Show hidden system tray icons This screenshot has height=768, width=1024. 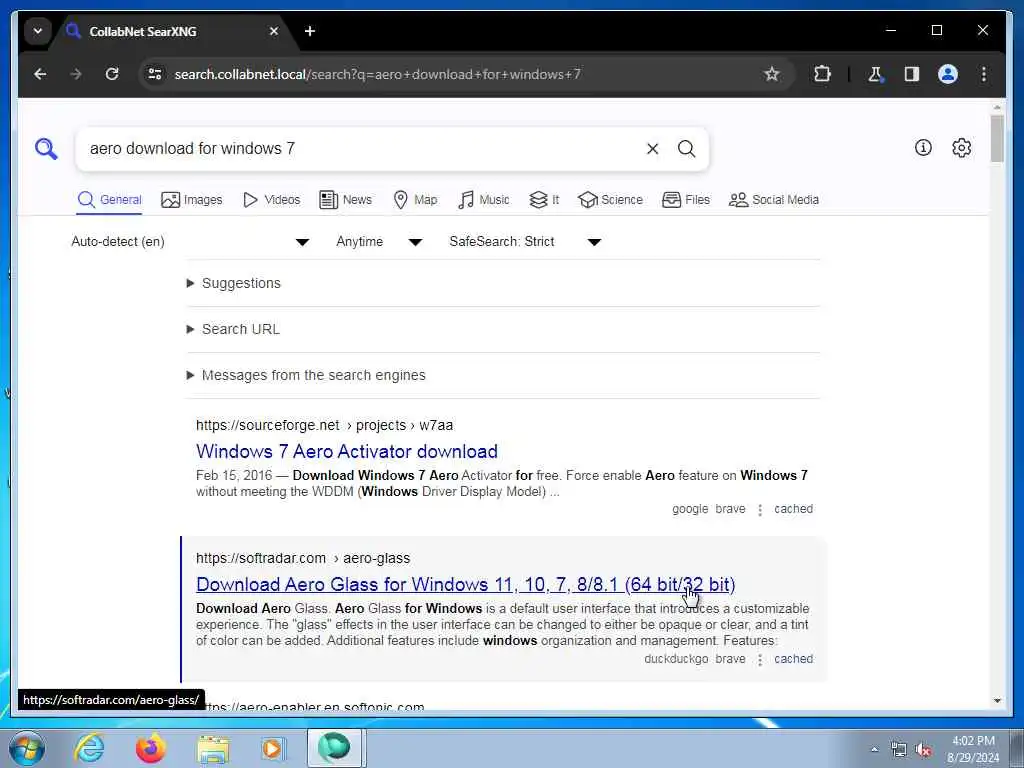click(874, 749)
